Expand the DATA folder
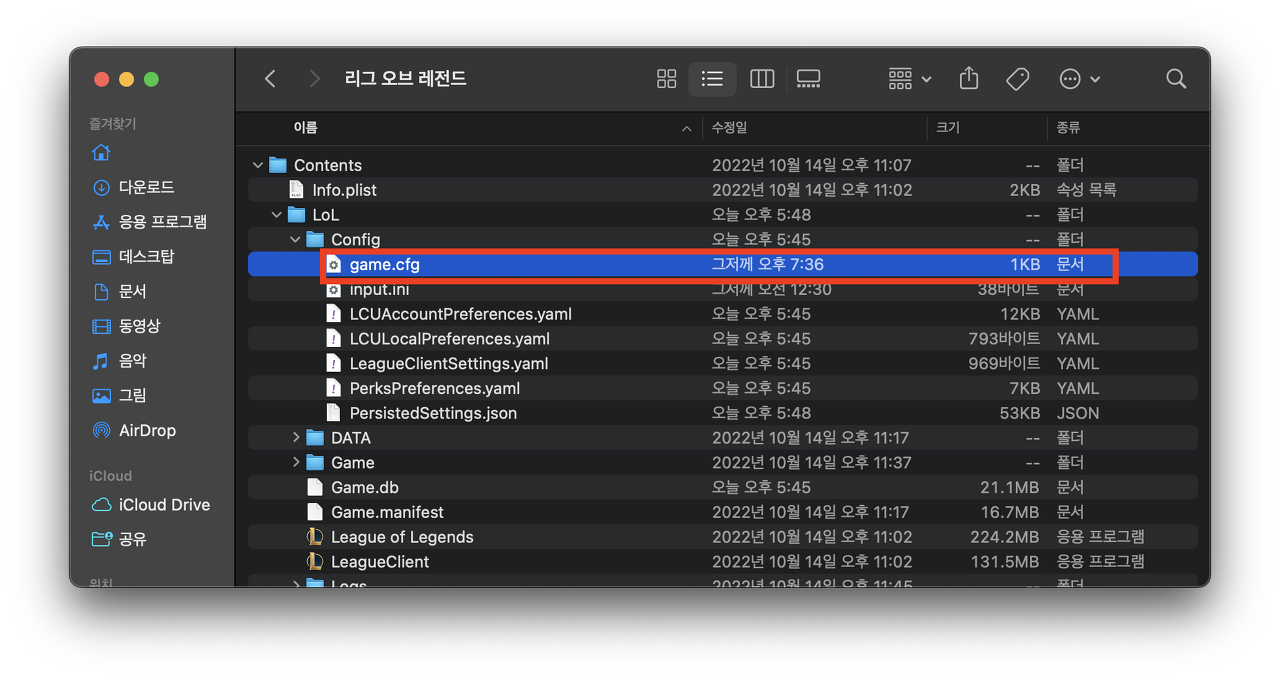Viewport: 1280px width, 679px height. (295, 438)
